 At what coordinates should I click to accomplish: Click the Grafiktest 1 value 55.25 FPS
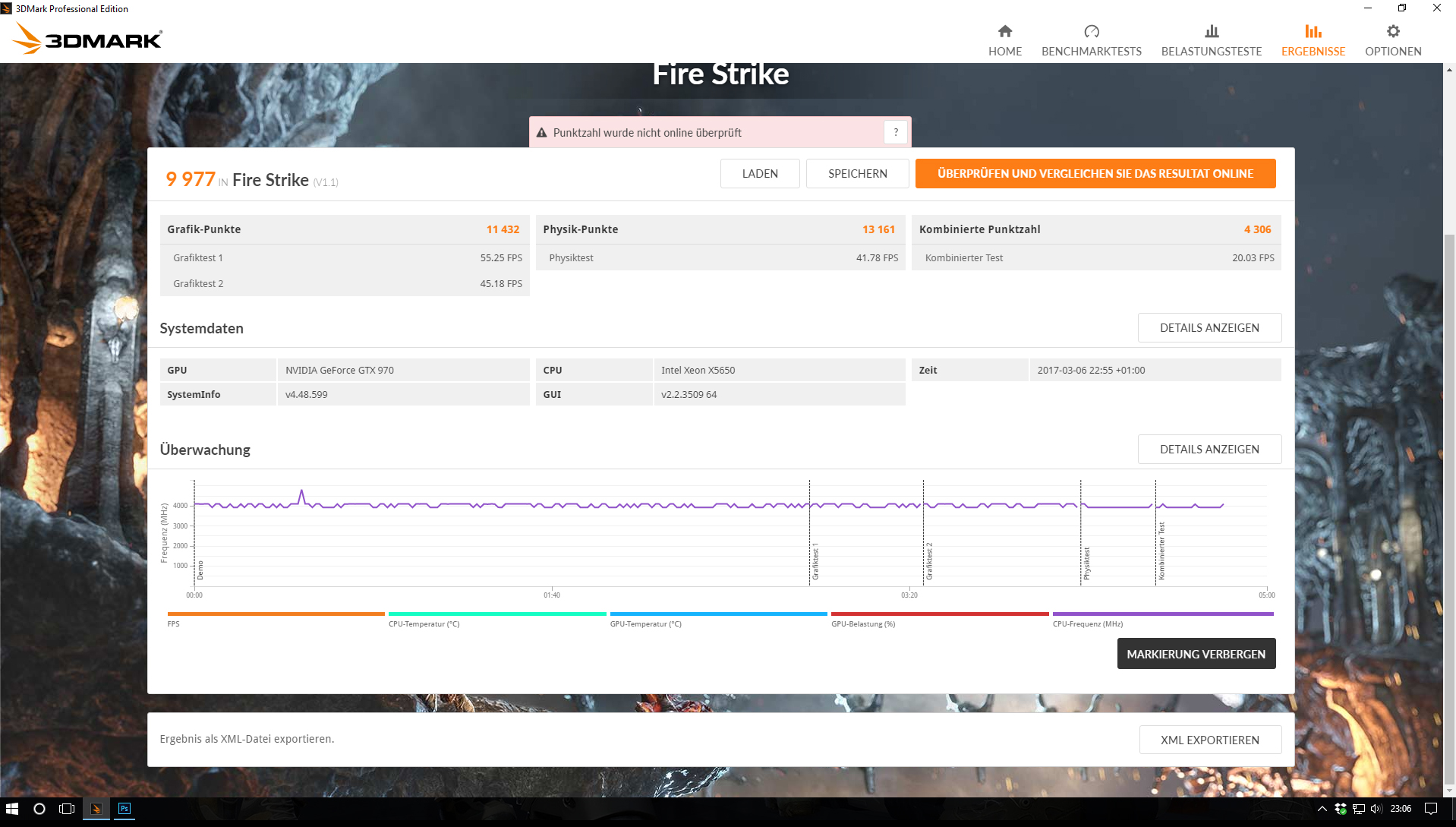[x=501, y=258]
